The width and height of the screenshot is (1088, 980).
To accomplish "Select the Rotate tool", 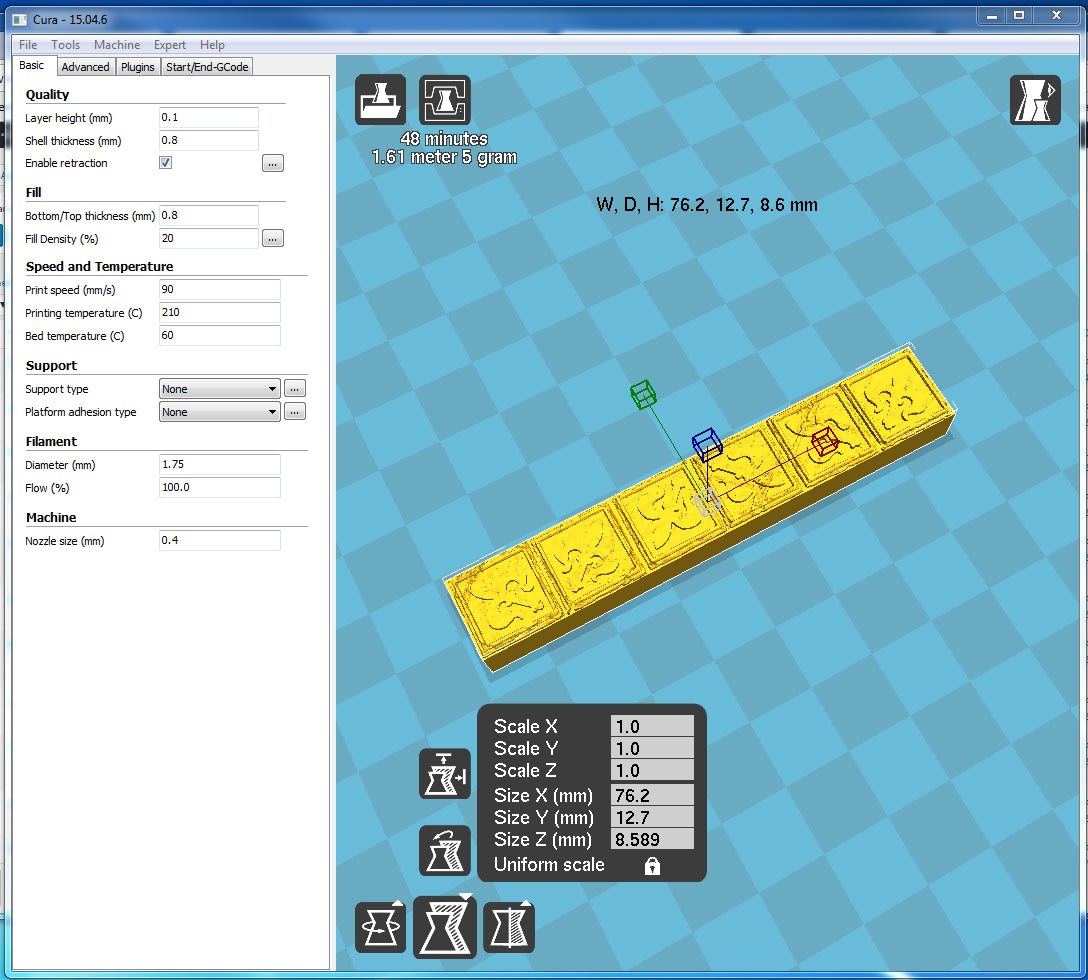I will pos(381,927).
